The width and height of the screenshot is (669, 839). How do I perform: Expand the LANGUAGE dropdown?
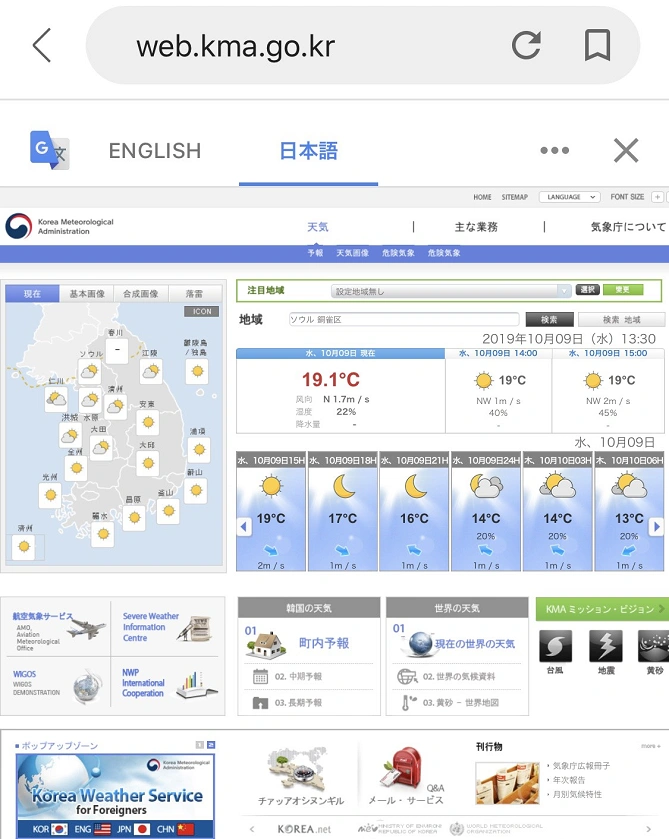click(x=569, y=197)
